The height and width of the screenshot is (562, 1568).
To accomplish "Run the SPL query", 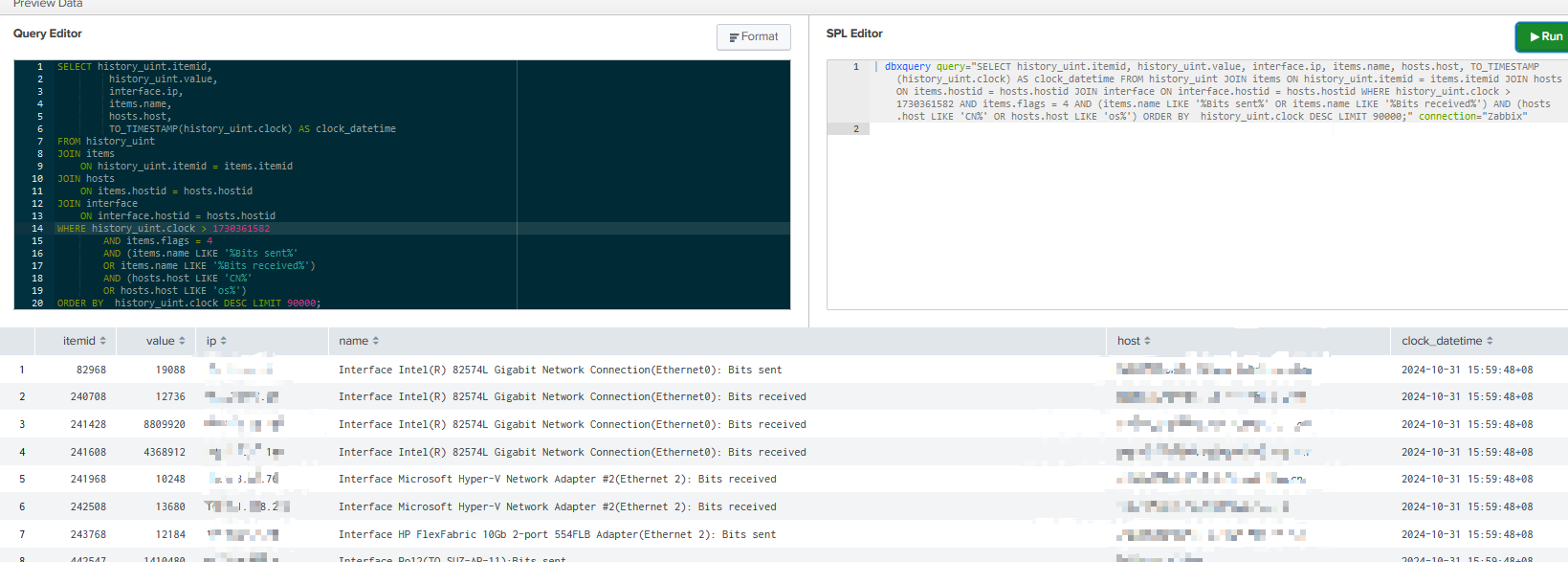I will click(1544, 37).
